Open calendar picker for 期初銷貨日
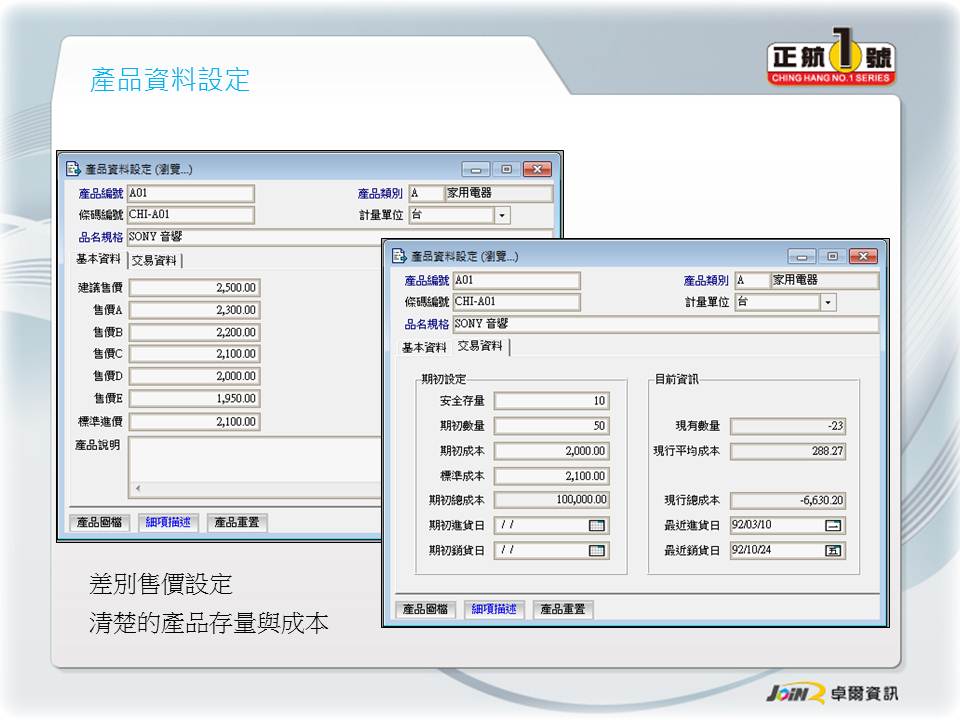The height and width of the screenshot is (720, 960). click(x=597, y=550)
